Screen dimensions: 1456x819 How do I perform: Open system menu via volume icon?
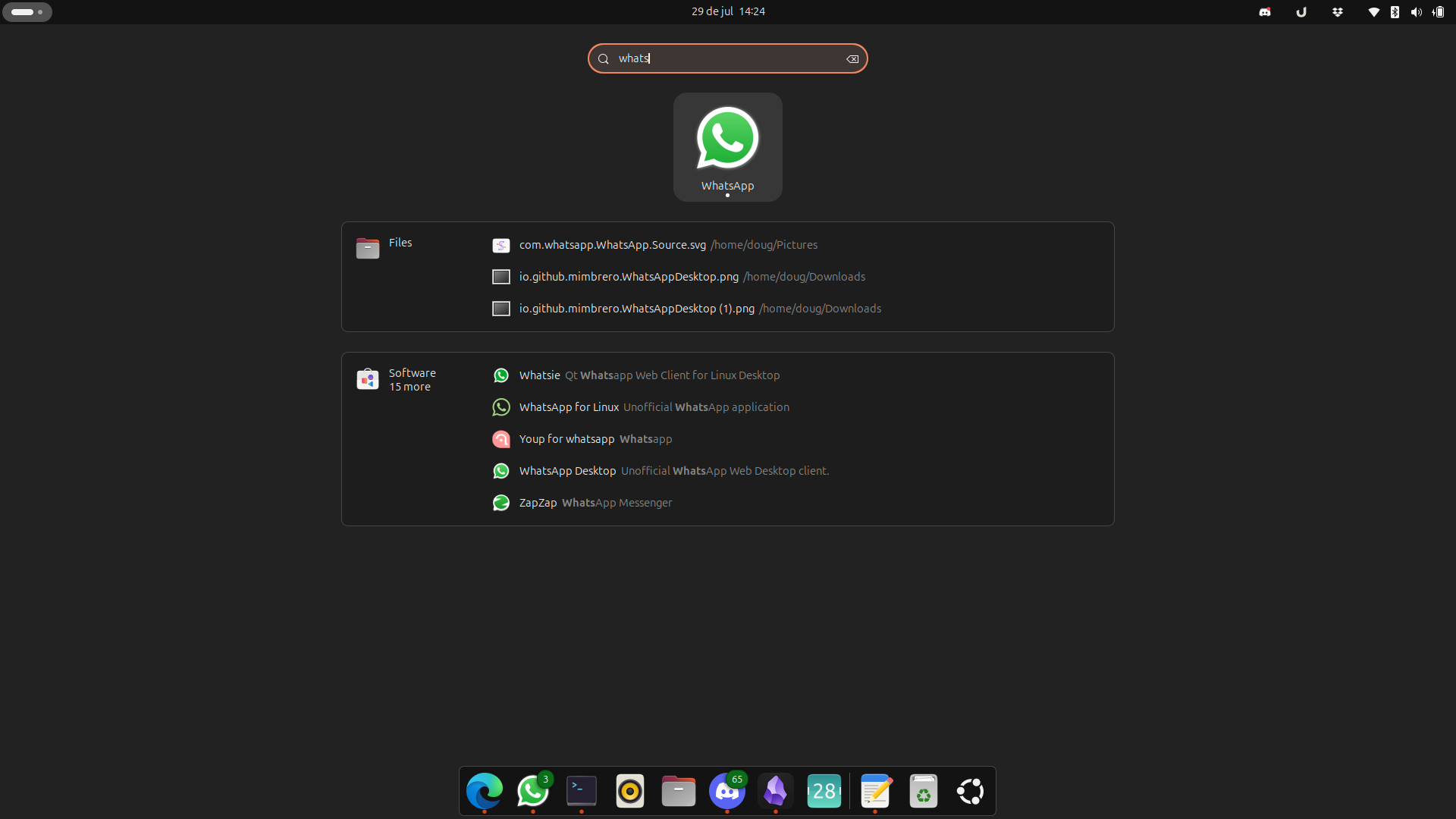click(1417, 12)
